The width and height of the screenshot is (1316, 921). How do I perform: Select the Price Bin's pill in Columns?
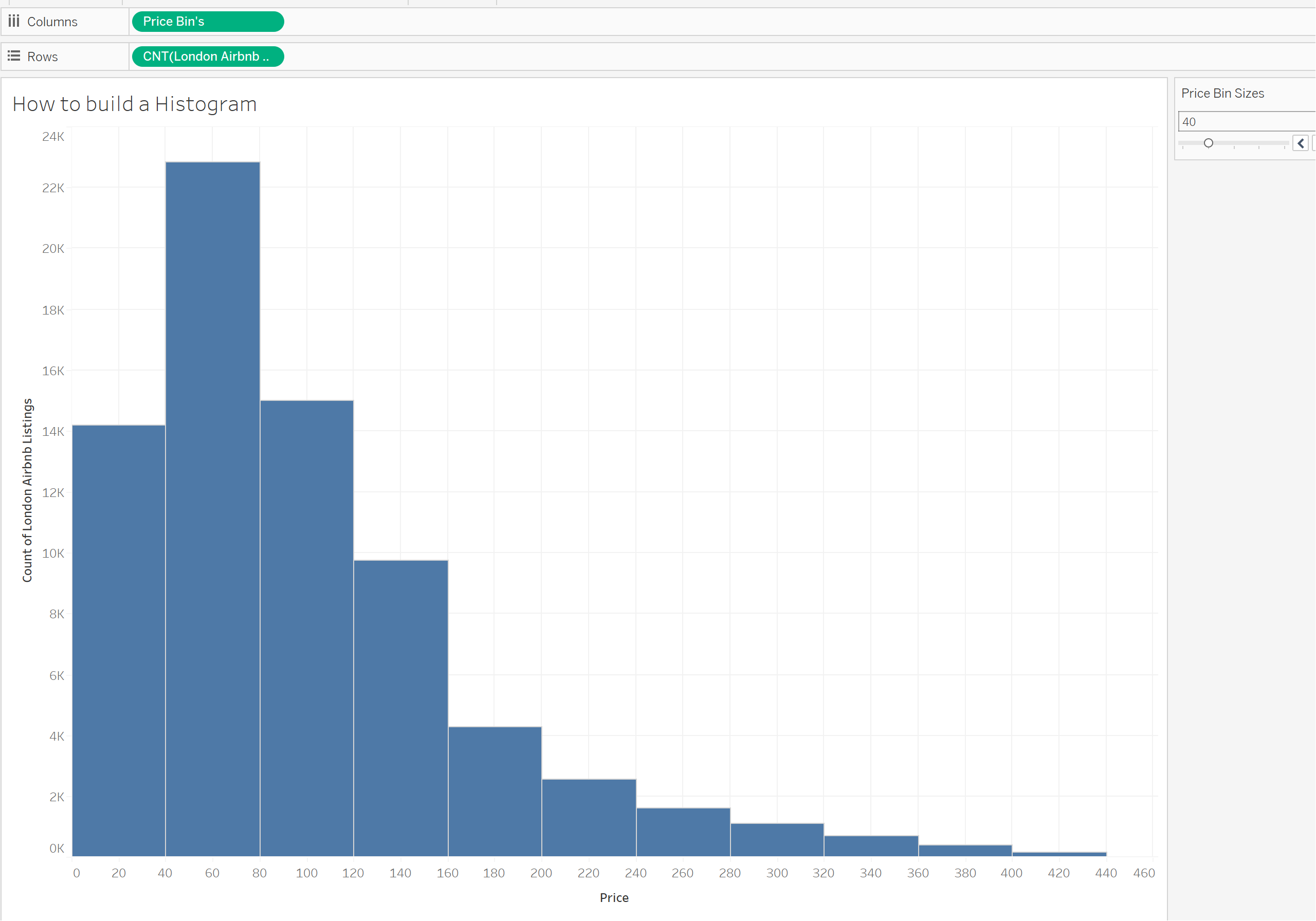tap(208, 22)
